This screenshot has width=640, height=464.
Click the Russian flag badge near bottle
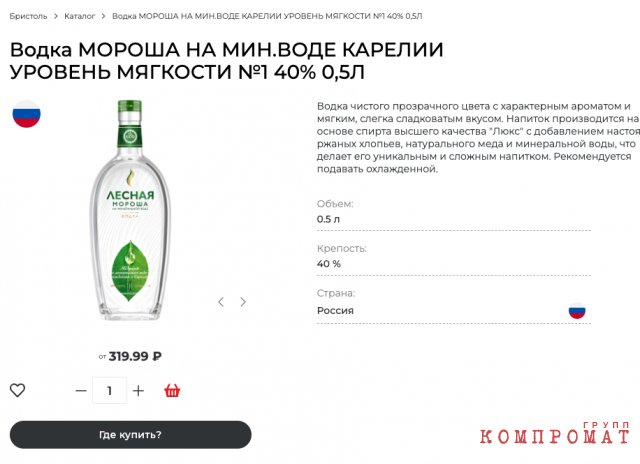(27, 114)
